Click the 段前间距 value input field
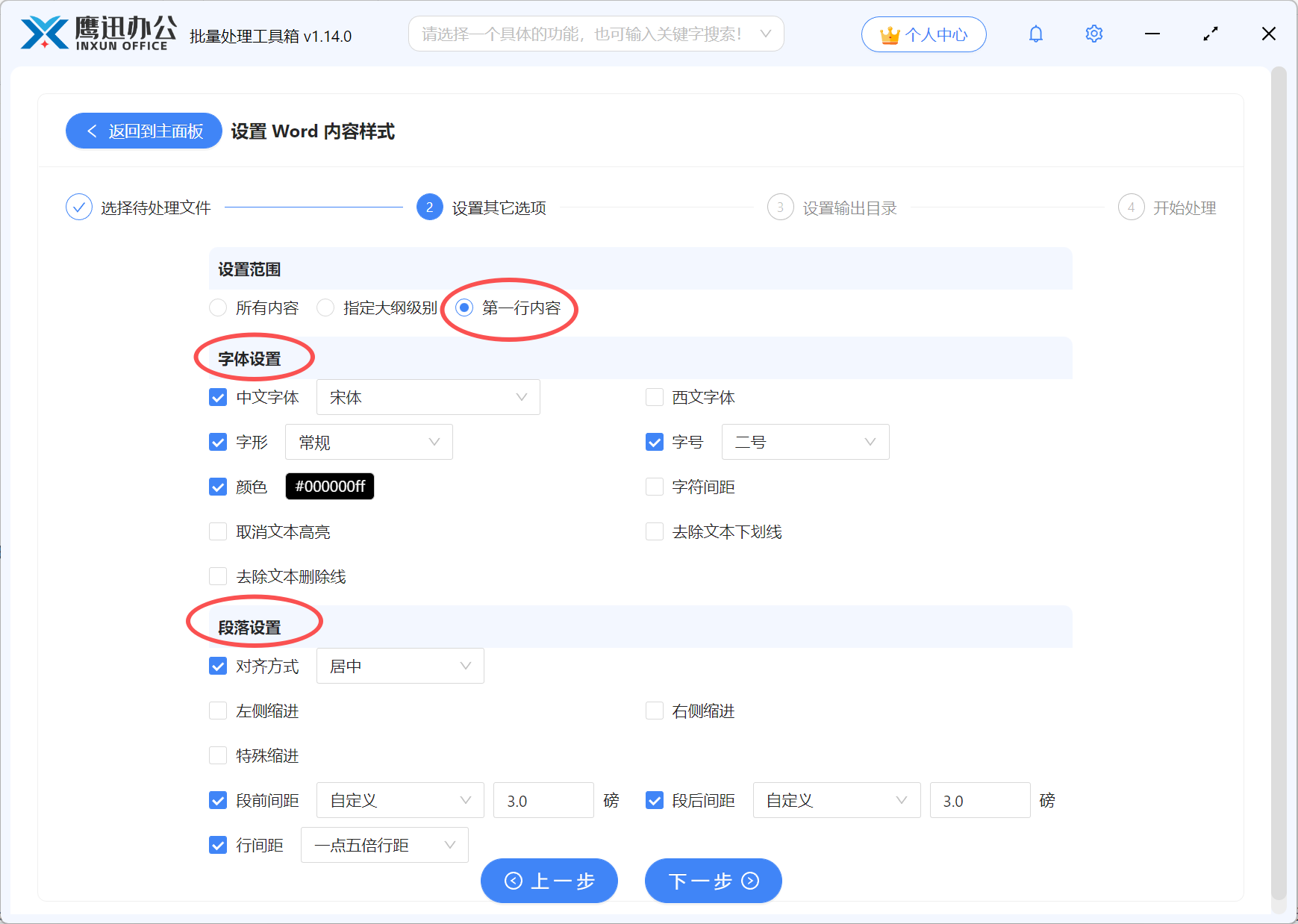1298x924 pixels. [543, 800]
